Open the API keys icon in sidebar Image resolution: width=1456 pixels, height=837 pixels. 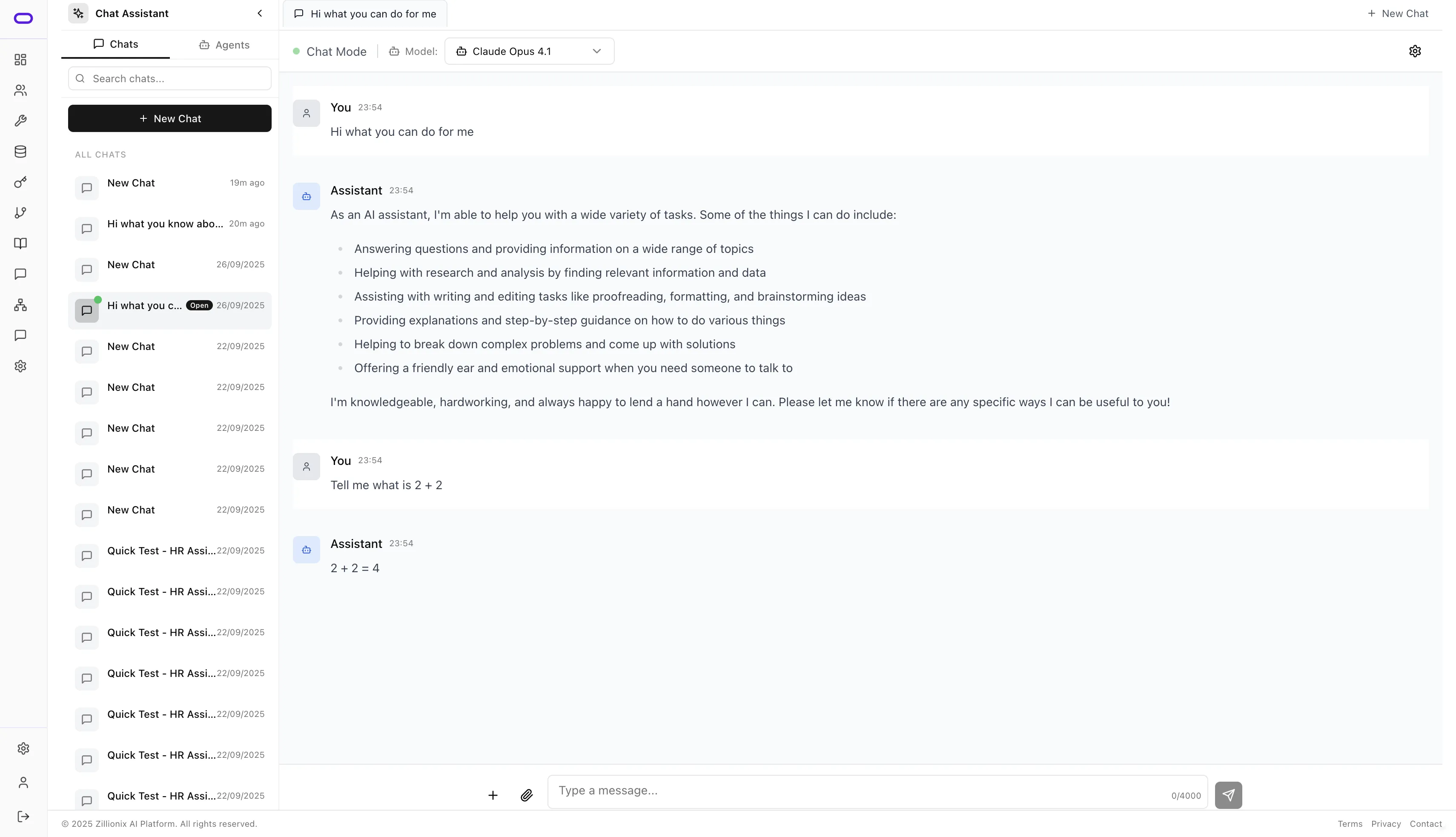(x=21, y=182)
